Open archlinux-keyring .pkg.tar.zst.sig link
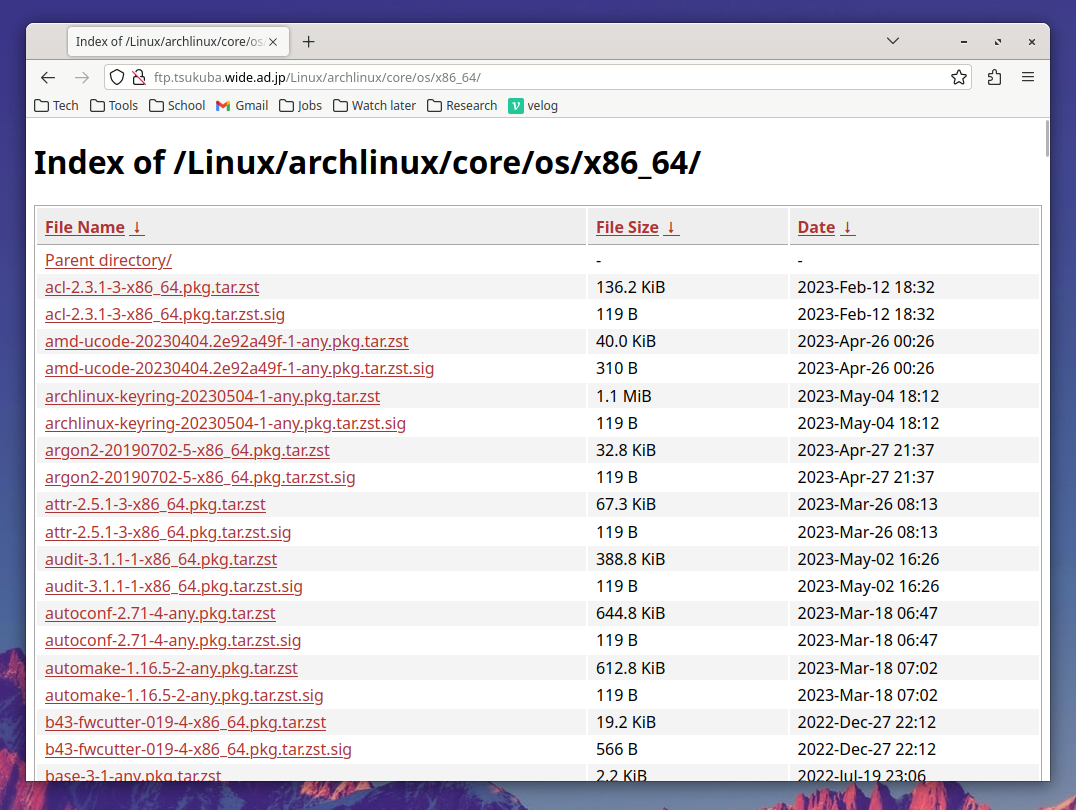Screen dimensions: 1076x810 [x=225, y=424]
